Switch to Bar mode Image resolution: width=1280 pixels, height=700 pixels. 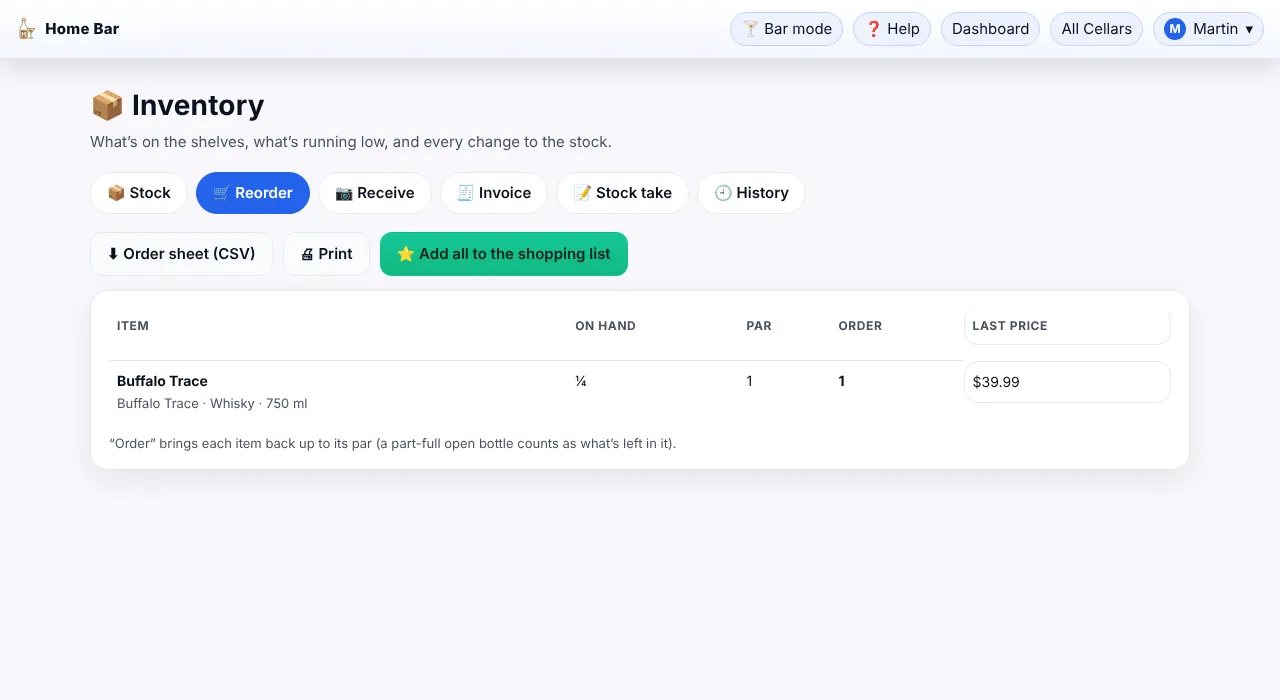point(787,29)
